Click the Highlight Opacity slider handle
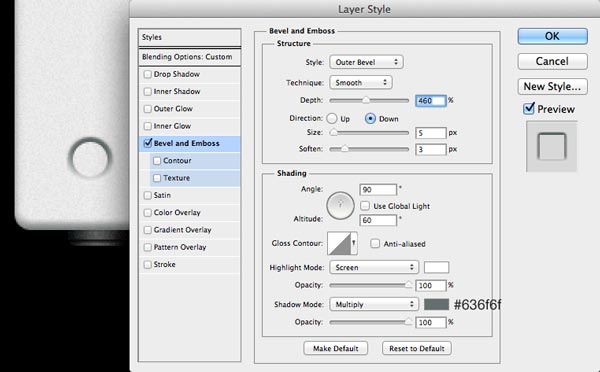This screenshot has height=372, width=600. [x=408, y=285]
